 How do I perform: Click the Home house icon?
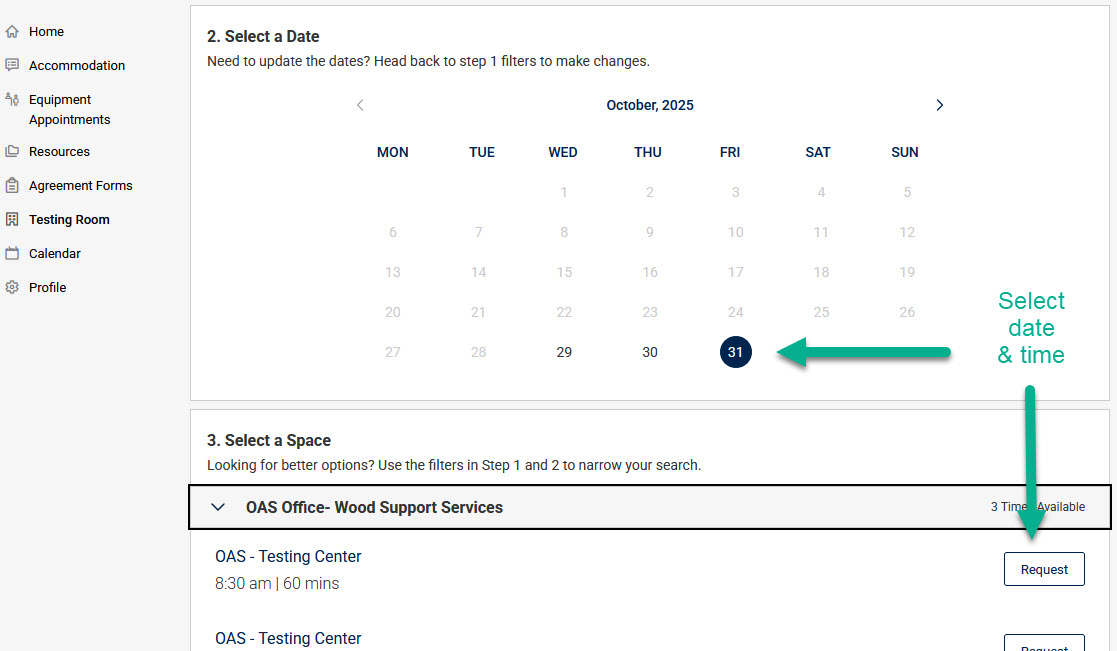pyautogui.click(x=12, y=32)
